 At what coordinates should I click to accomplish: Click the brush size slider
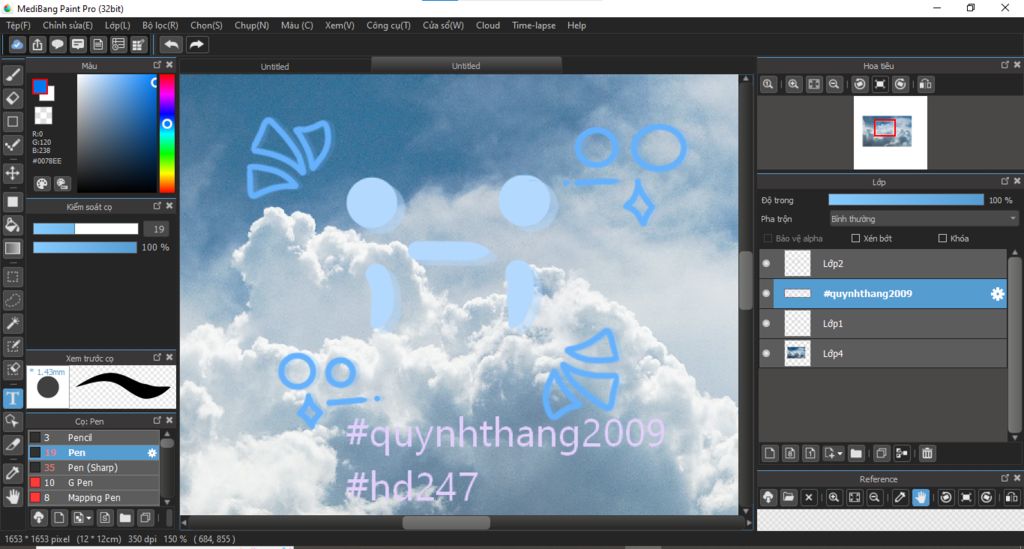[x=86, y=229]
